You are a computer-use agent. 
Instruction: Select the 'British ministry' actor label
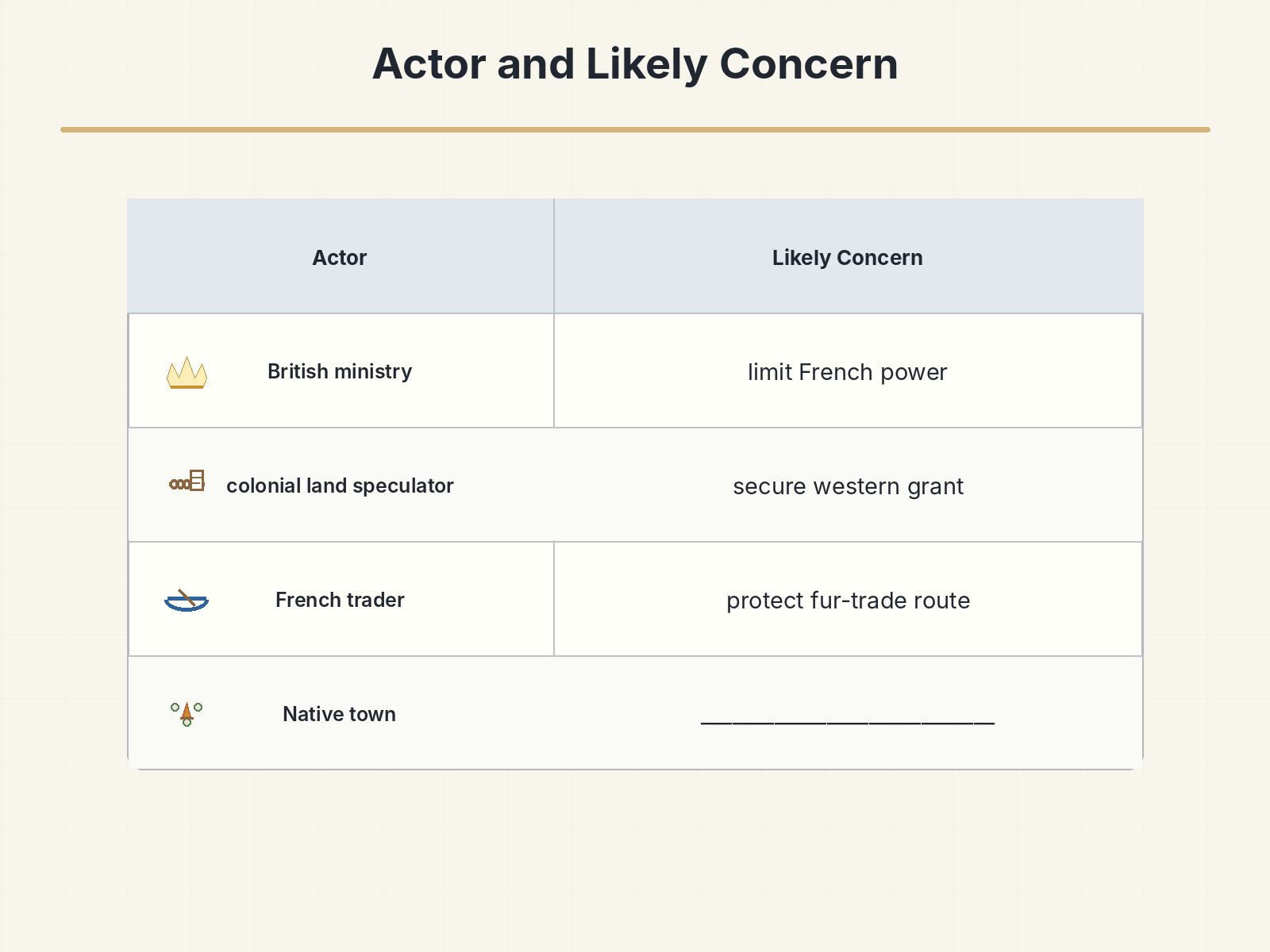click(340, 371)
